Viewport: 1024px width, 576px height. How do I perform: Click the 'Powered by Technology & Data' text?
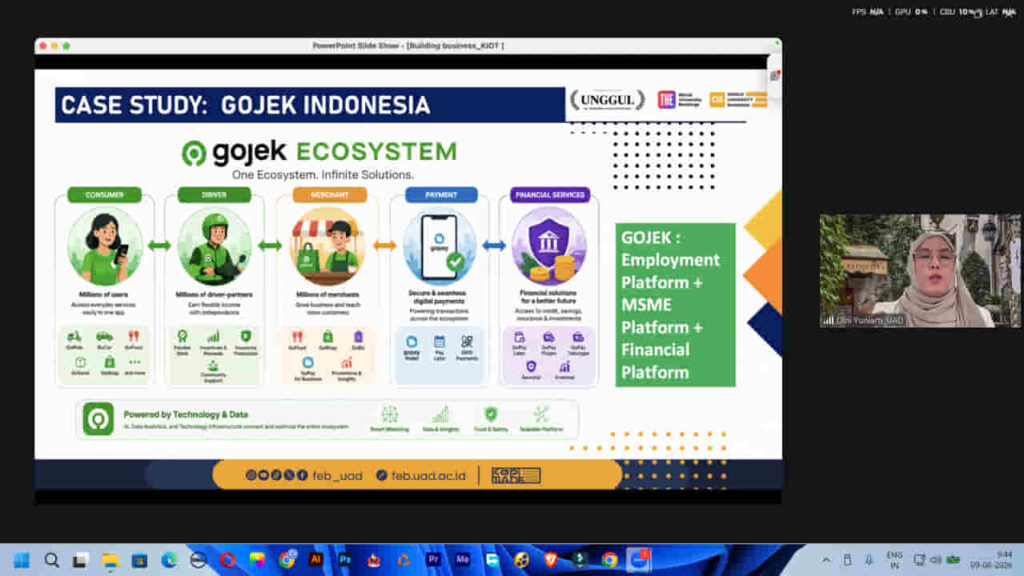point(185,414)
